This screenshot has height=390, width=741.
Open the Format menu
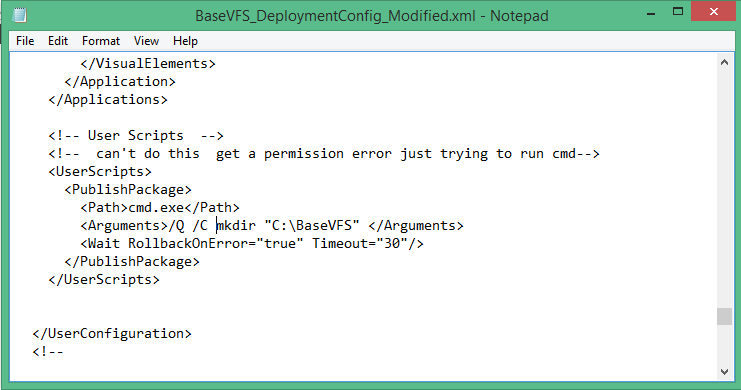tap(101, 41)
